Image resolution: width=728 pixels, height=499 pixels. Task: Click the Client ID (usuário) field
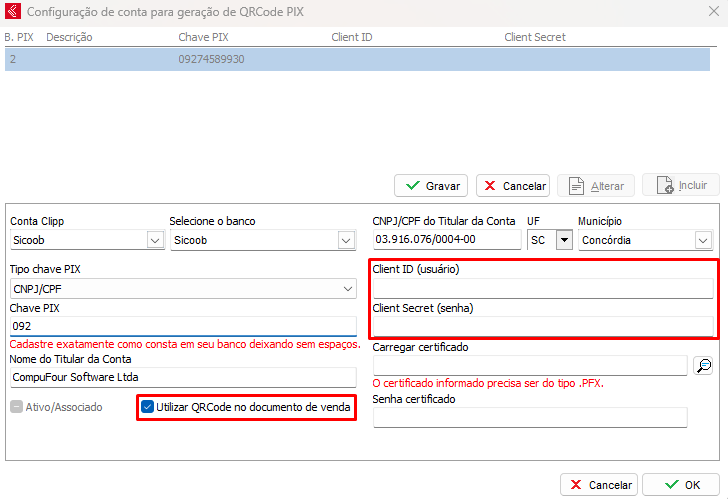(x=542, y=289)
